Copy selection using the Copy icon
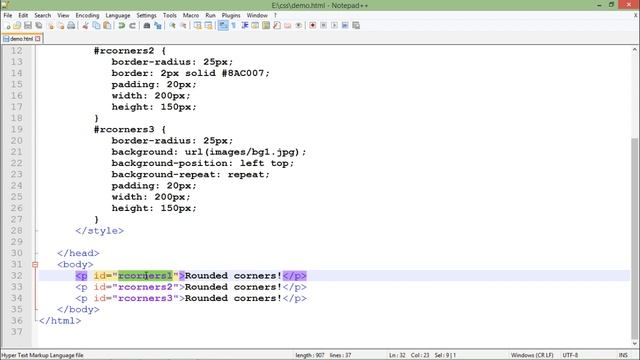Viewport: 640px width, 360px height. coord(96,26)
